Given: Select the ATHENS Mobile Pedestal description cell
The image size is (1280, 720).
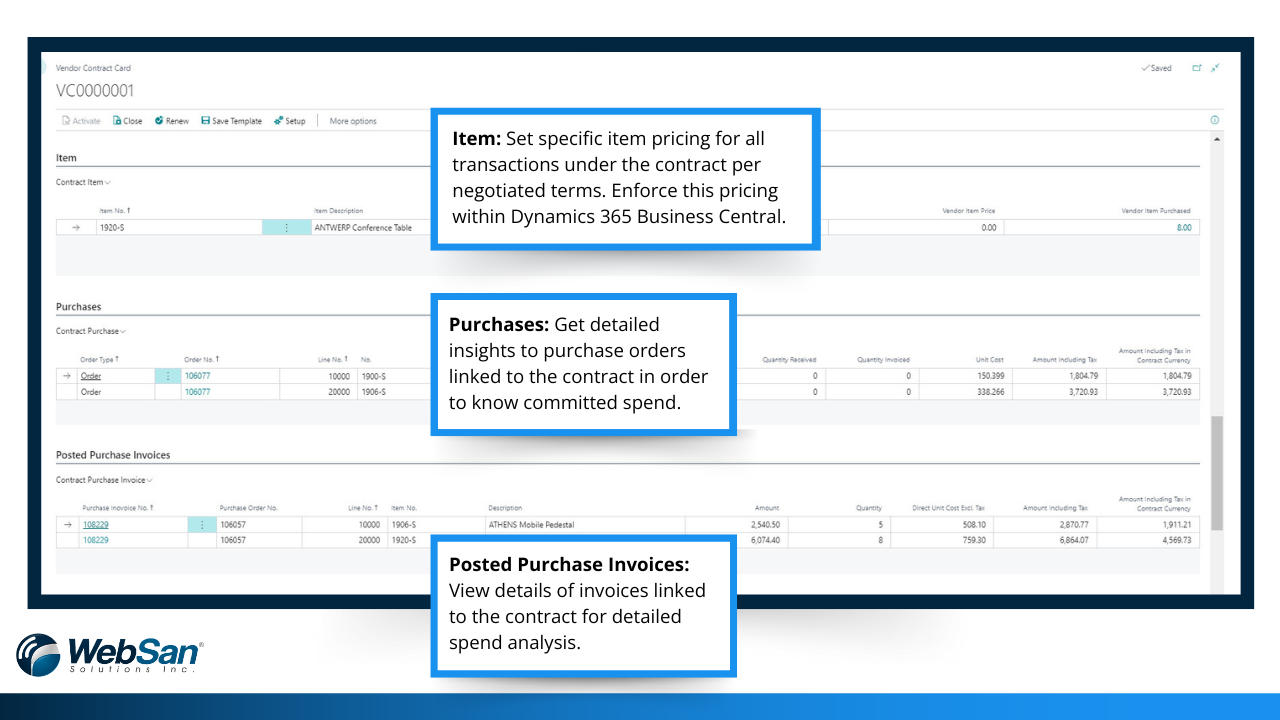Looking at the screenshot, I should 585,524.
